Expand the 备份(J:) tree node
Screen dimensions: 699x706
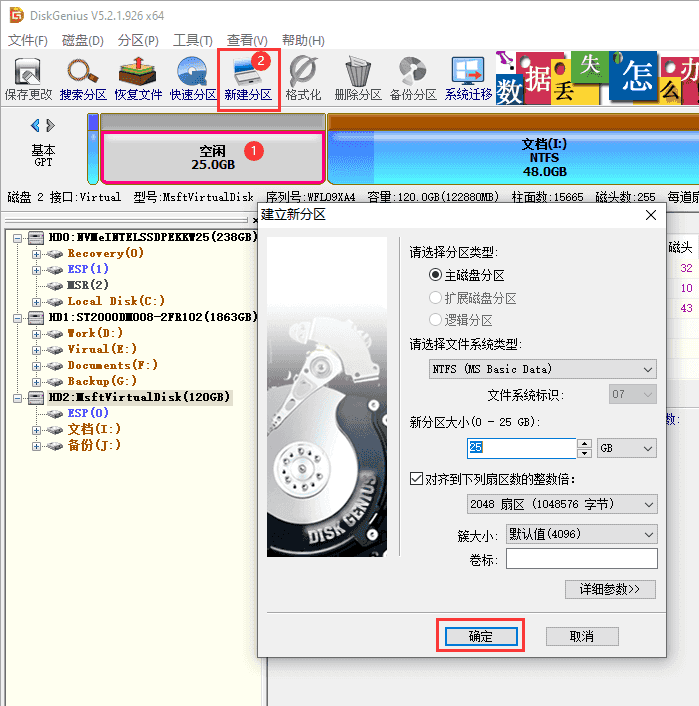click(x=36, y=446)
